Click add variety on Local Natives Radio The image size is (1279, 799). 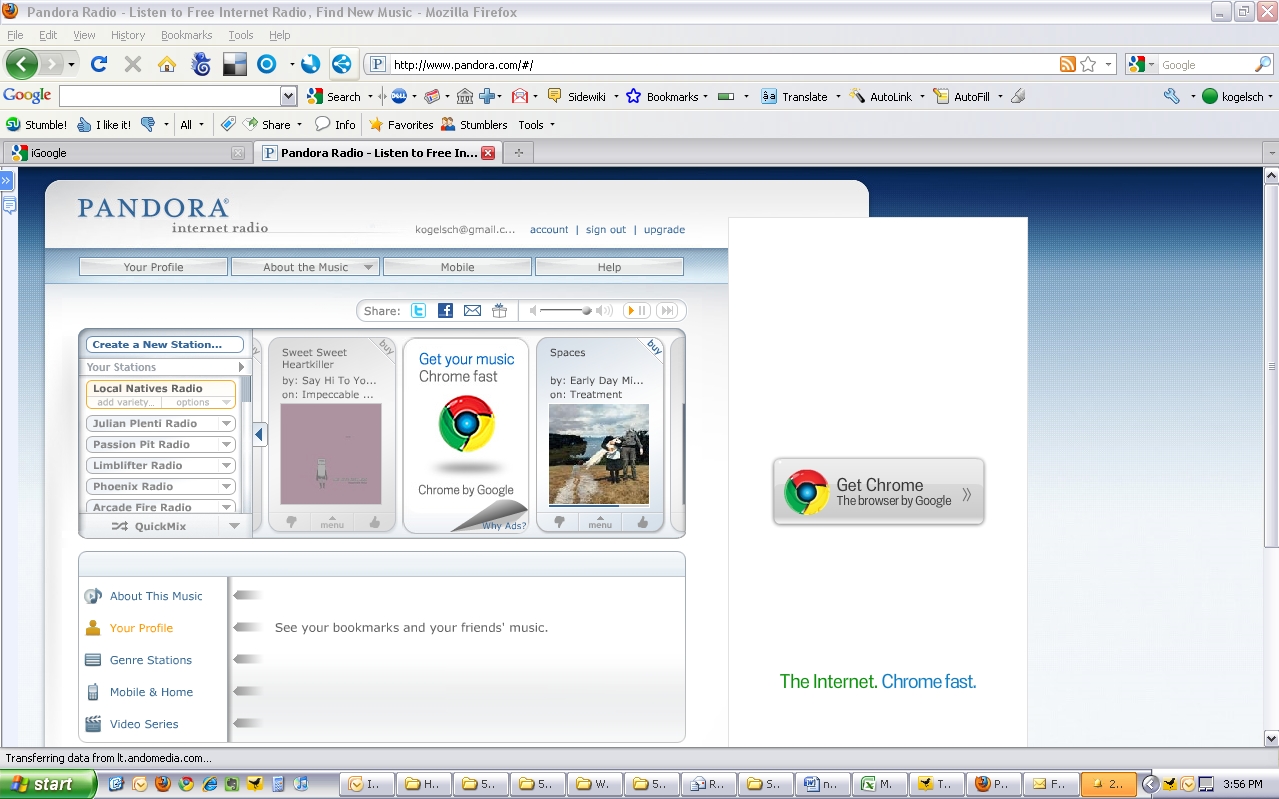point(125,402)
